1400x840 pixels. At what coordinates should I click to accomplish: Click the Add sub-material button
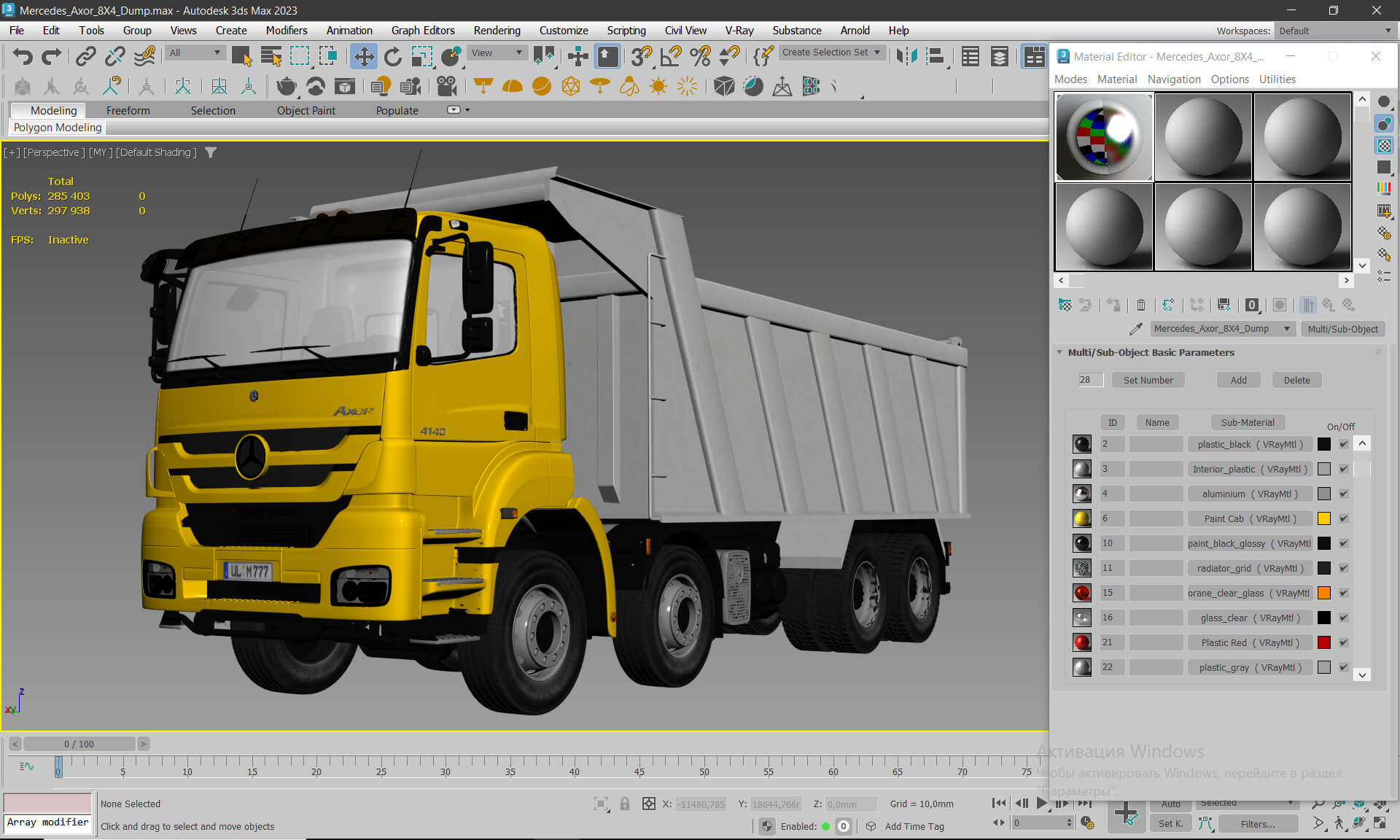[1238, 380]
